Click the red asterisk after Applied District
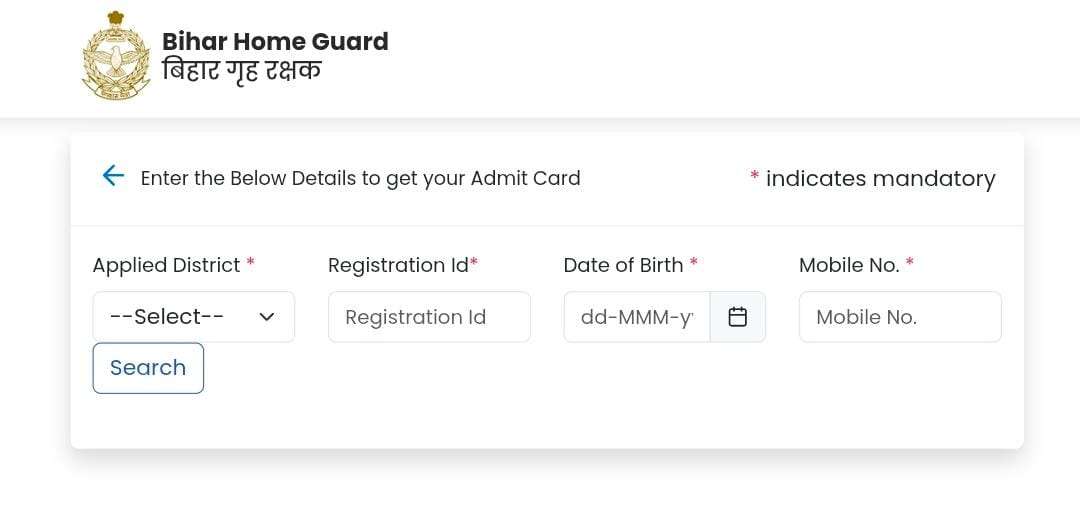The height and width of the screenshot is (507, 1080). click(251, 262)
